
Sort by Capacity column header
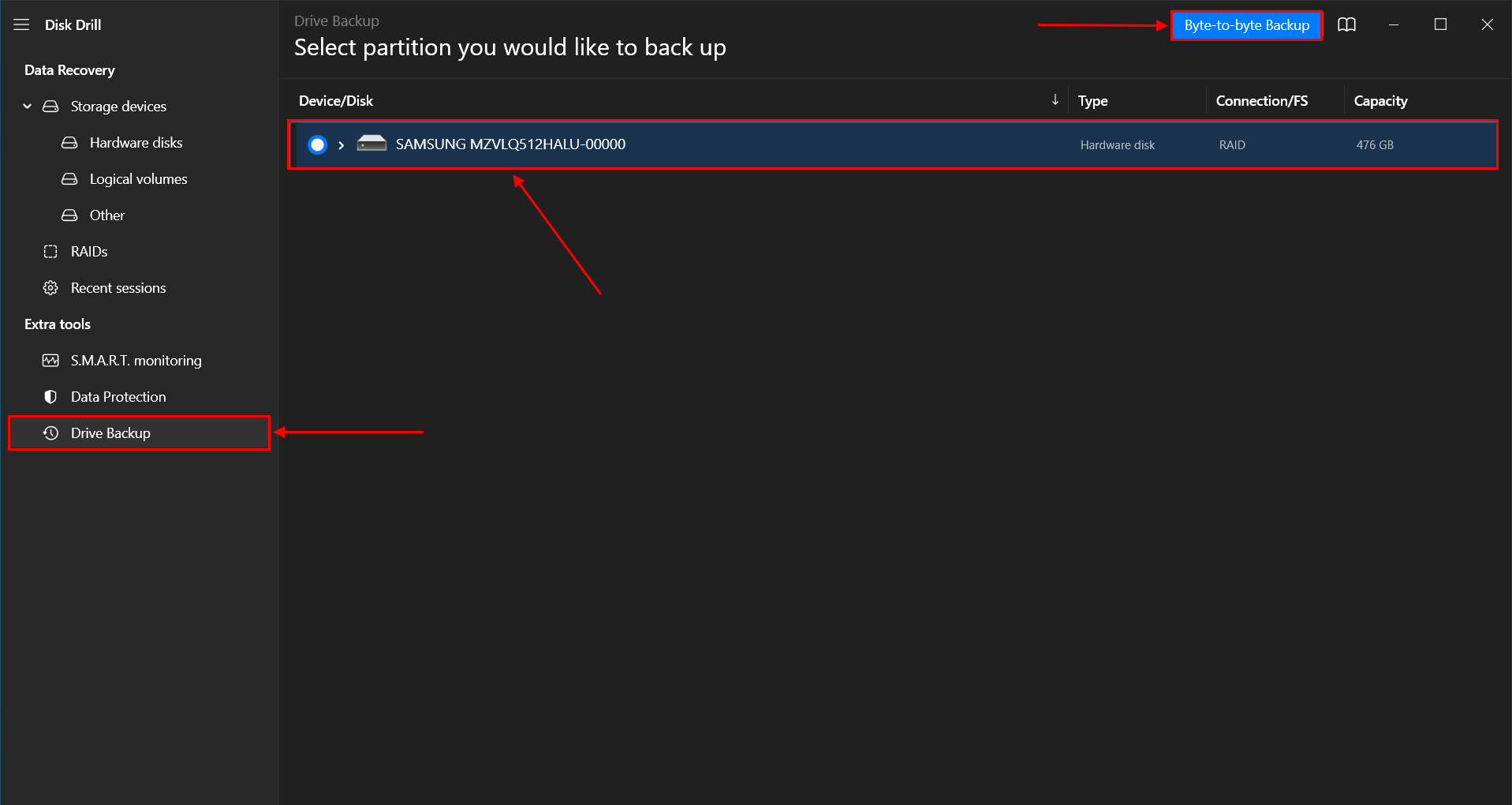[1380, 101]
